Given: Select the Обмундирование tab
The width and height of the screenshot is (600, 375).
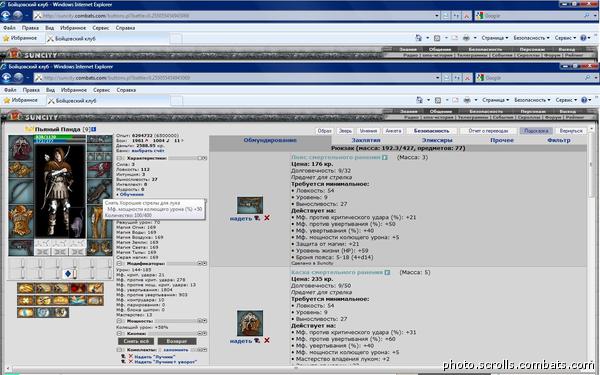Looking at the screenshot, I should 270,140.
